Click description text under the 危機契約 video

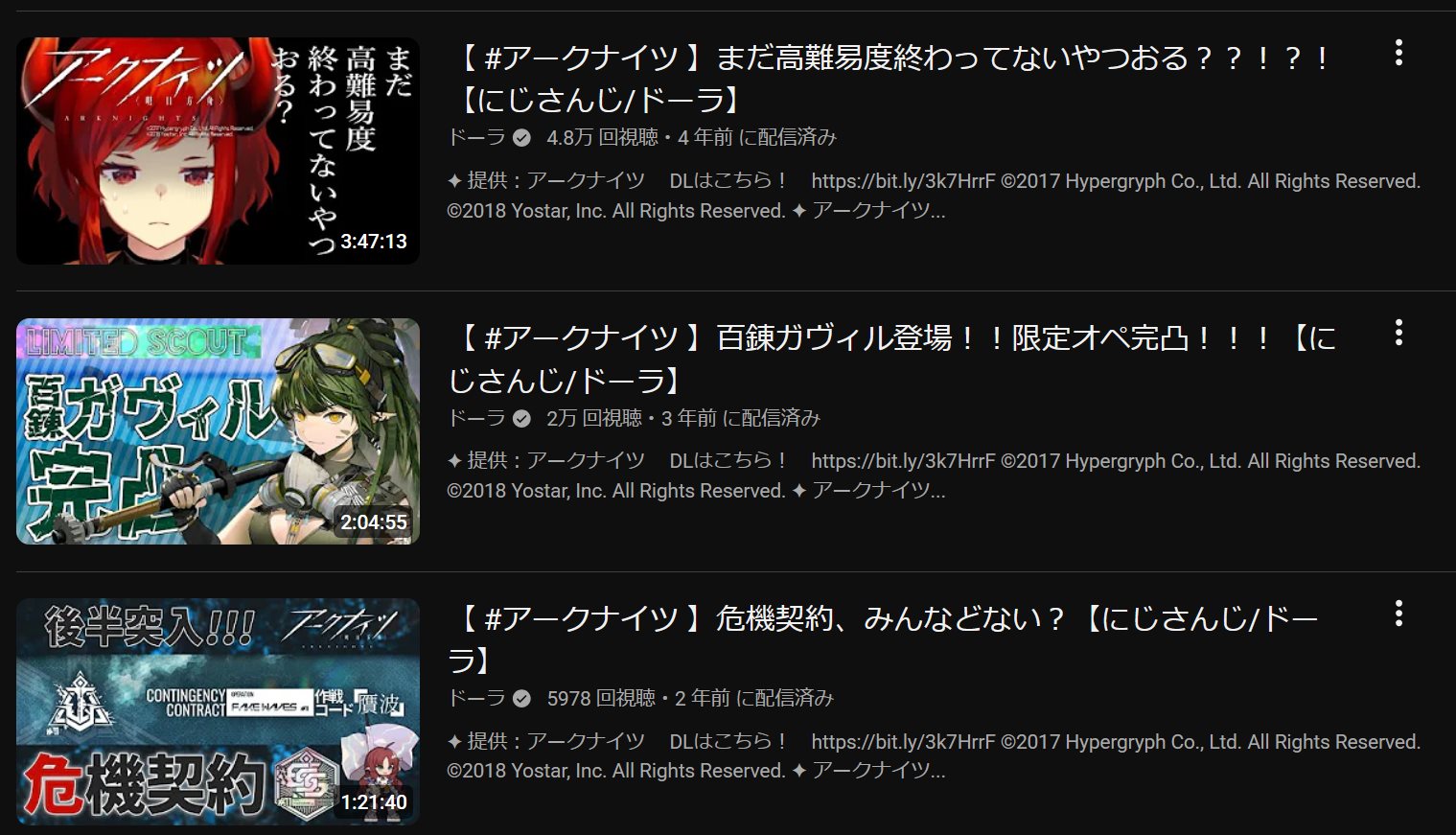click(x=934, y=756)
